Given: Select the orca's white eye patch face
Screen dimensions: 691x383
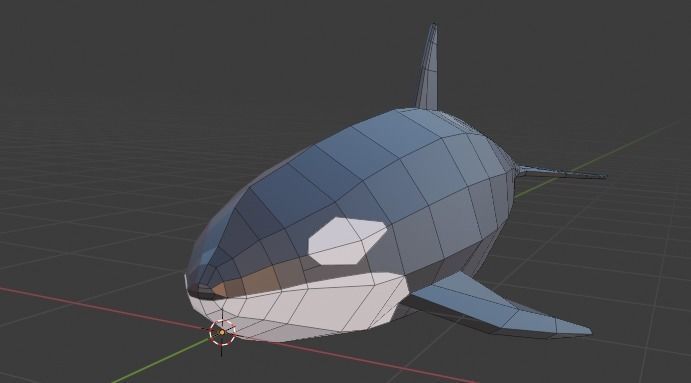Looking at the screenshot, I should [346, 241].
